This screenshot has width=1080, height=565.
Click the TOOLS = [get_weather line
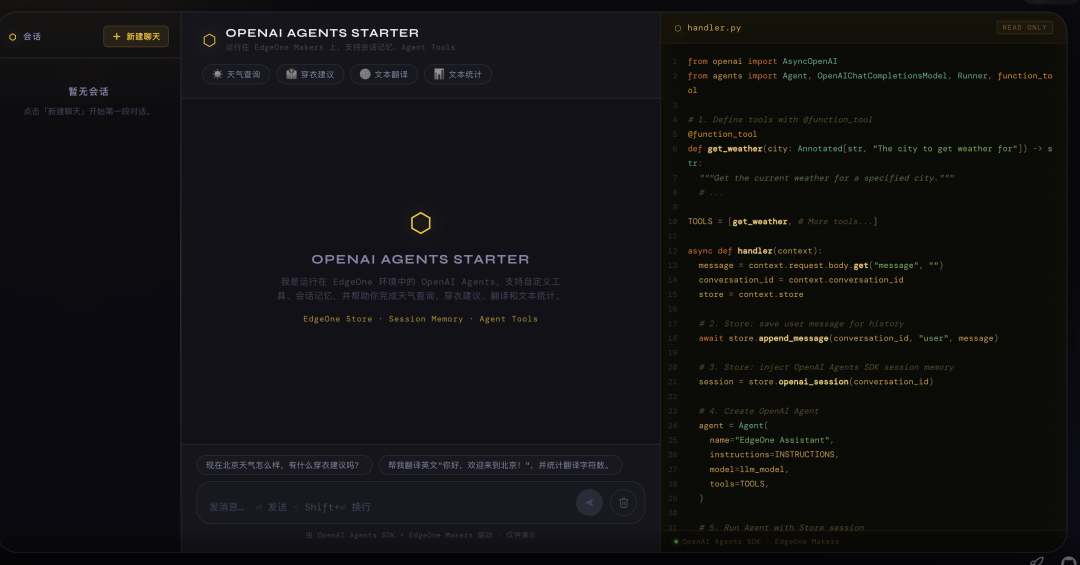pyautogui.click(x=782, y=222)
